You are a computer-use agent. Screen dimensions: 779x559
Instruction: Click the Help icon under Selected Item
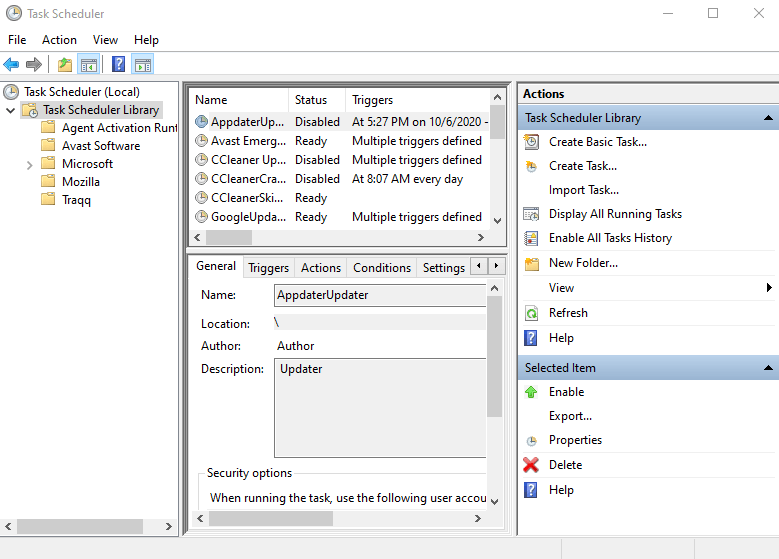coord(531,490)
